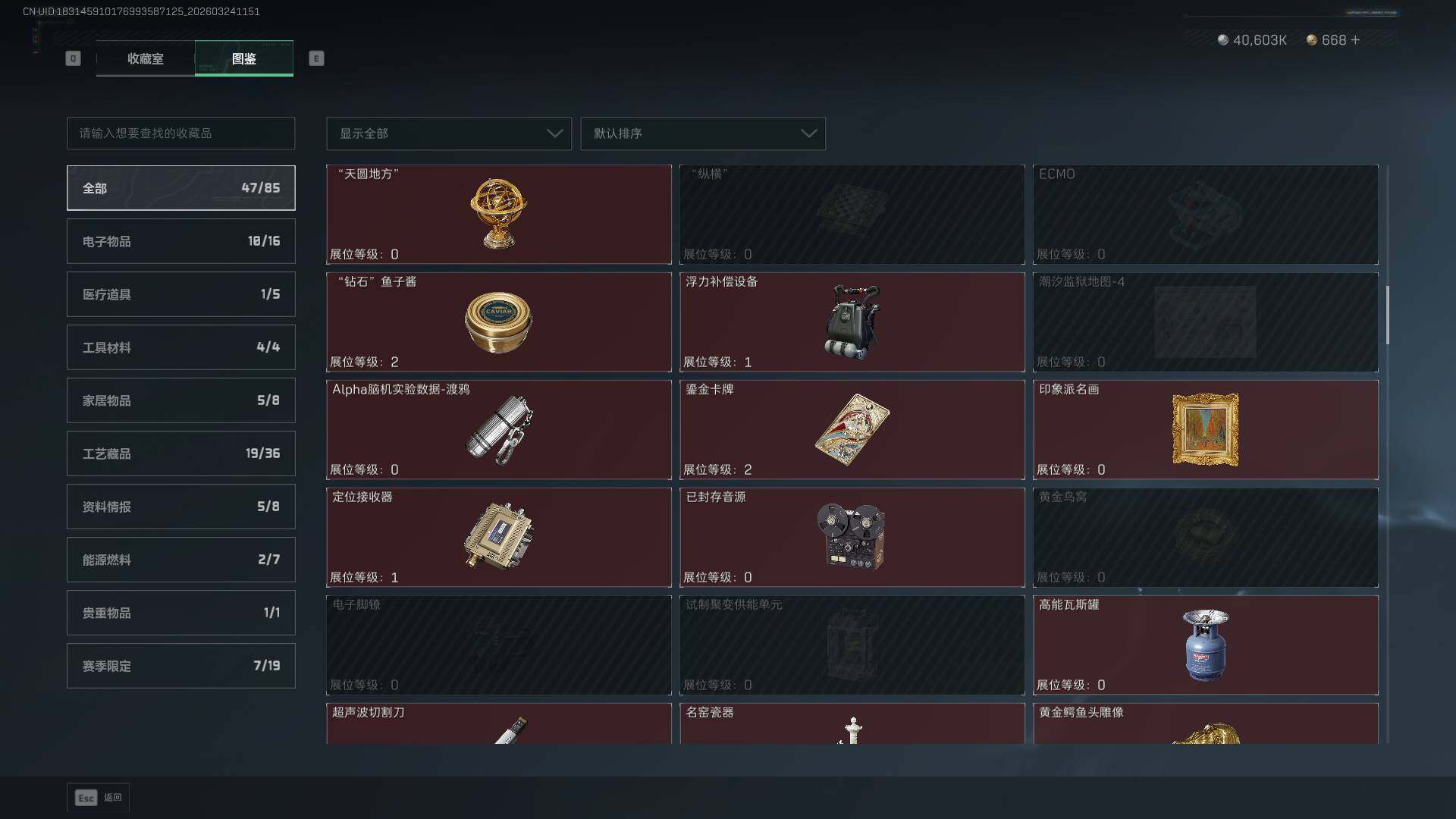Select the locked ECMO item card
Screen dimensions: 1456x819
1206,215
